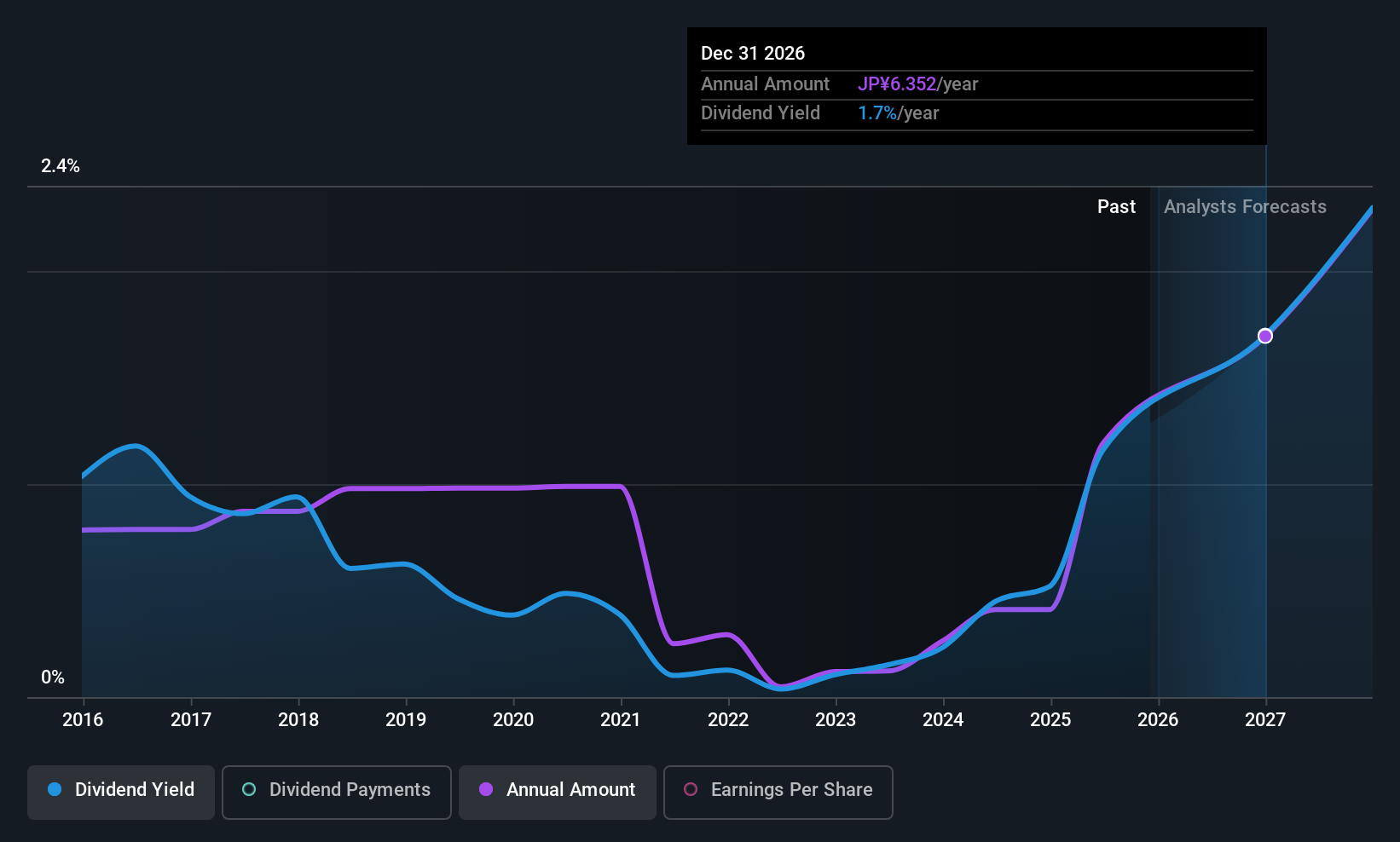Viewport: 1400px width, 842px height.
Task: Select the 2018 tick on the time axis
Action: pos(298,720)
